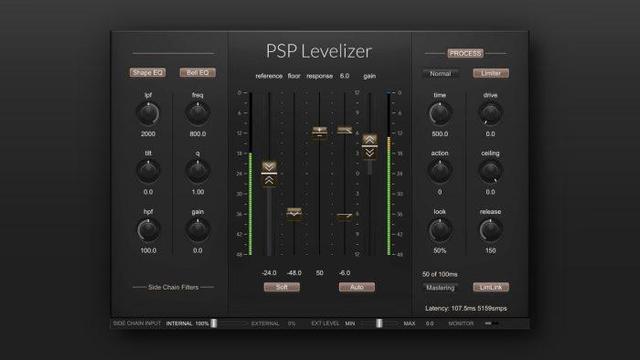Click the lpf knob set to 2000
The height and width of the screenshot is (360, 640).
pos(148,113)
